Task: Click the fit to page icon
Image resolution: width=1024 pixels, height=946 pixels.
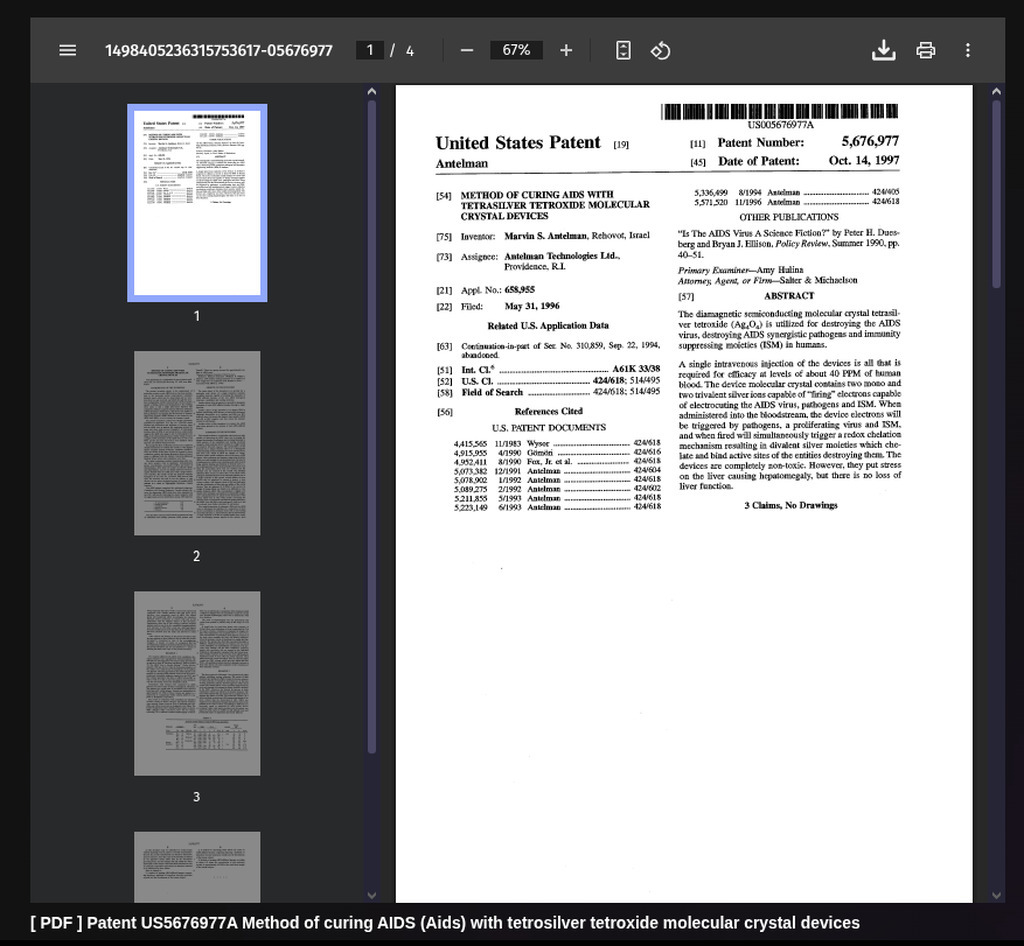Action: click(x=623, y=50)
